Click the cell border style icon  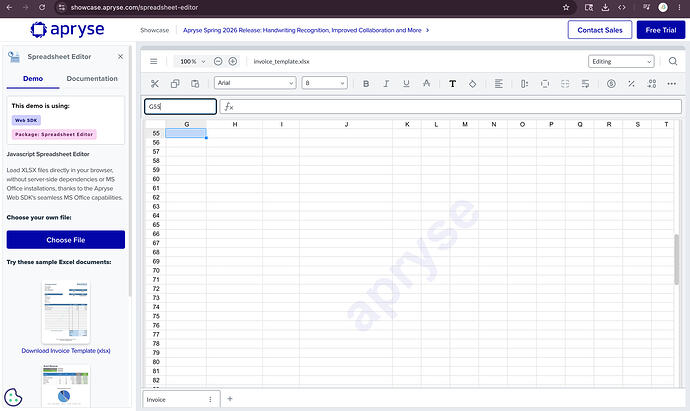pos(545,84)
